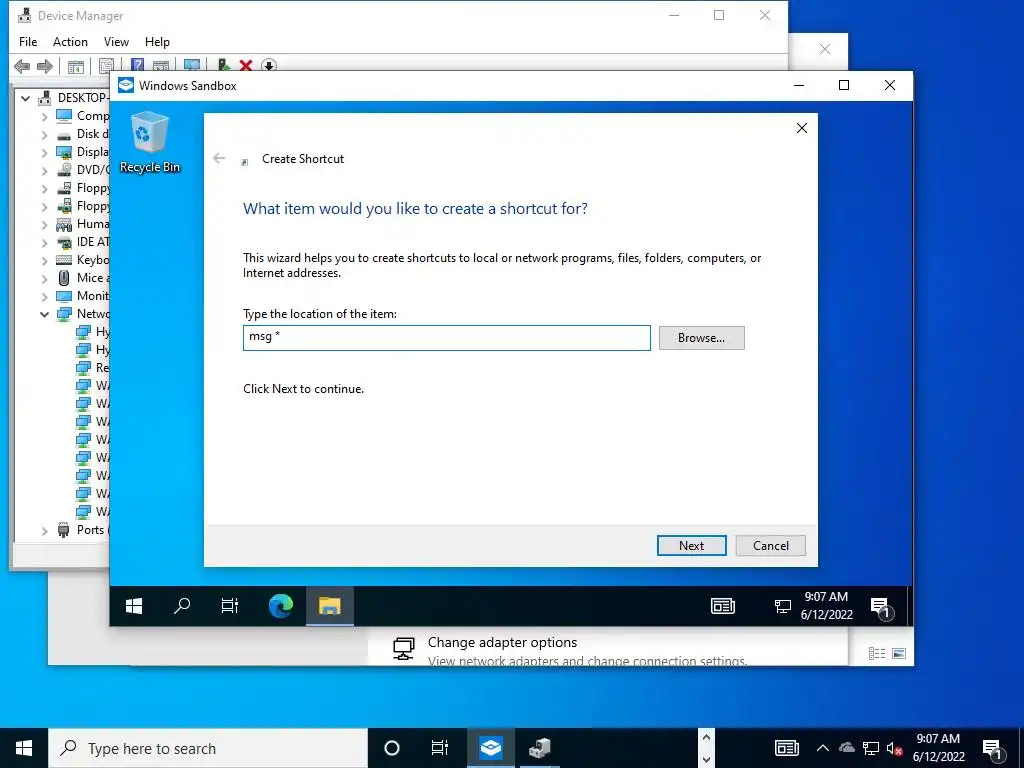Expand the Mice node arrow
The image size is (1024, 768).
point(44,279)
